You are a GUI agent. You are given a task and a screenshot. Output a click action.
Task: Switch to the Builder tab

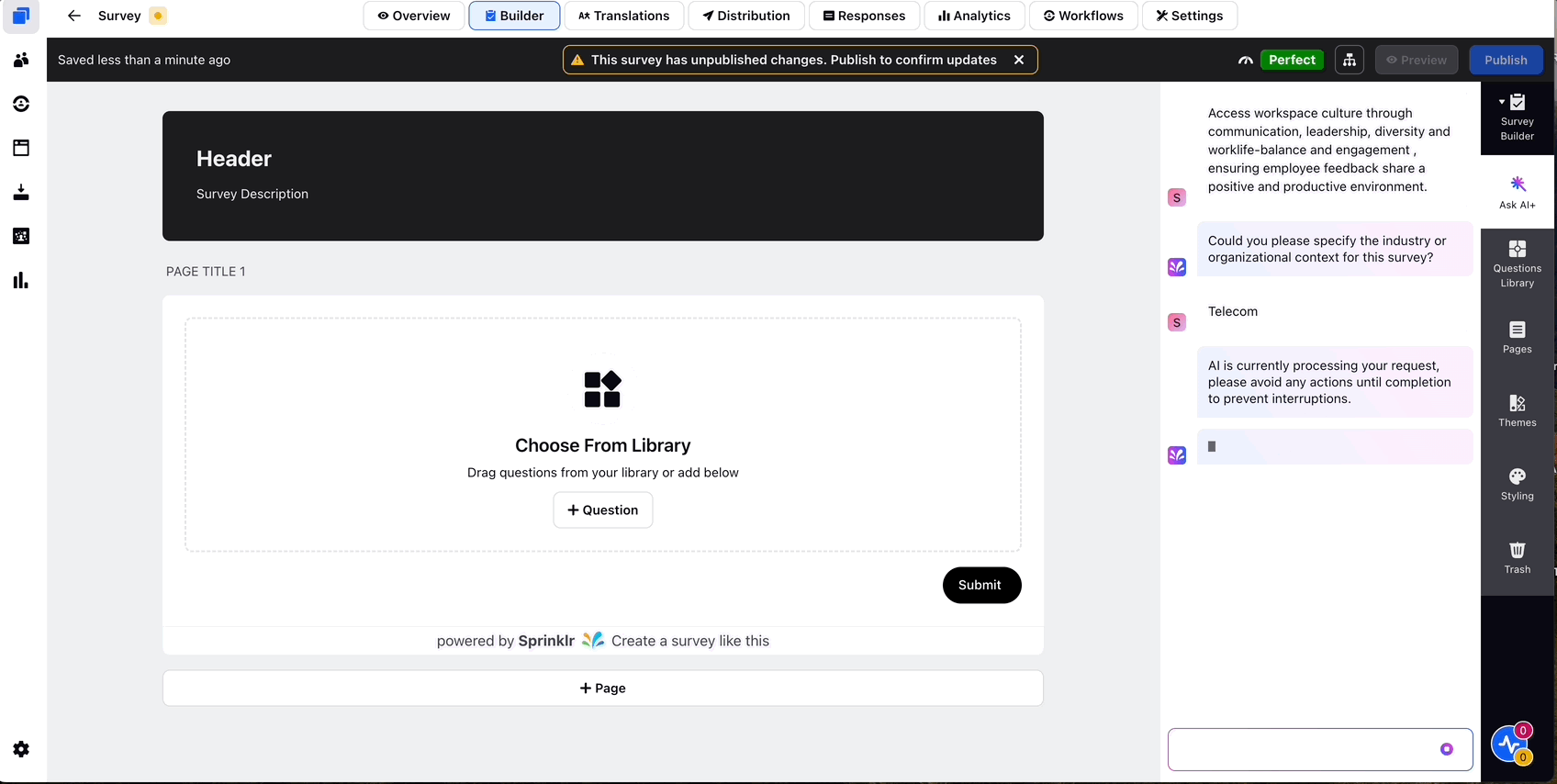pyautogui.click(x=514, y=16)
